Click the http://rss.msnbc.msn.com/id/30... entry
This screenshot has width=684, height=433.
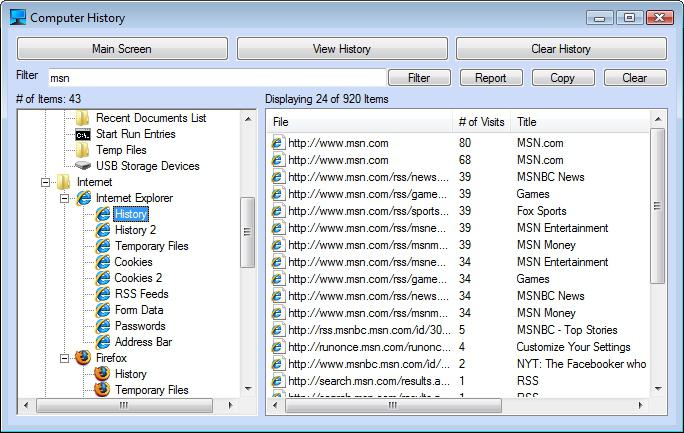coord(369,330)
